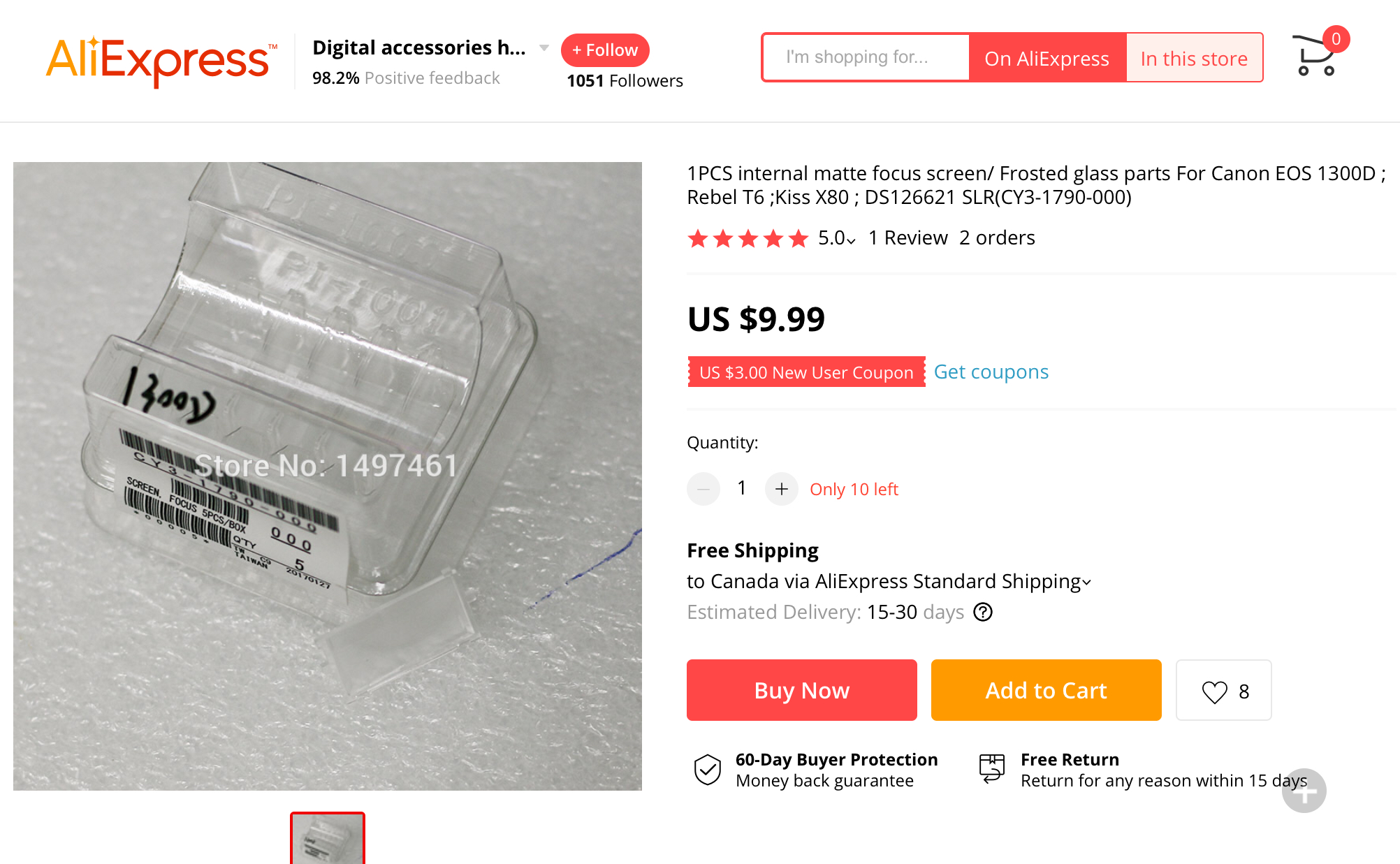Decrease quantity with minus button
Viewport: 1400px width, 864px height.
click(x=703, y=489)
